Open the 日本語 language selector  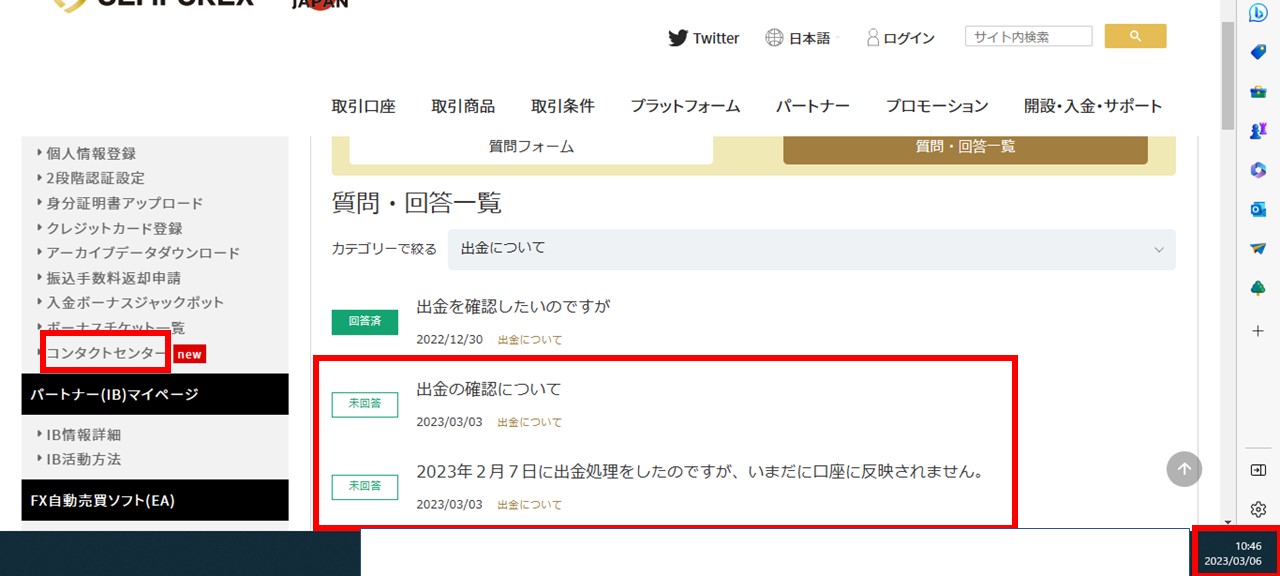[798, 38]
